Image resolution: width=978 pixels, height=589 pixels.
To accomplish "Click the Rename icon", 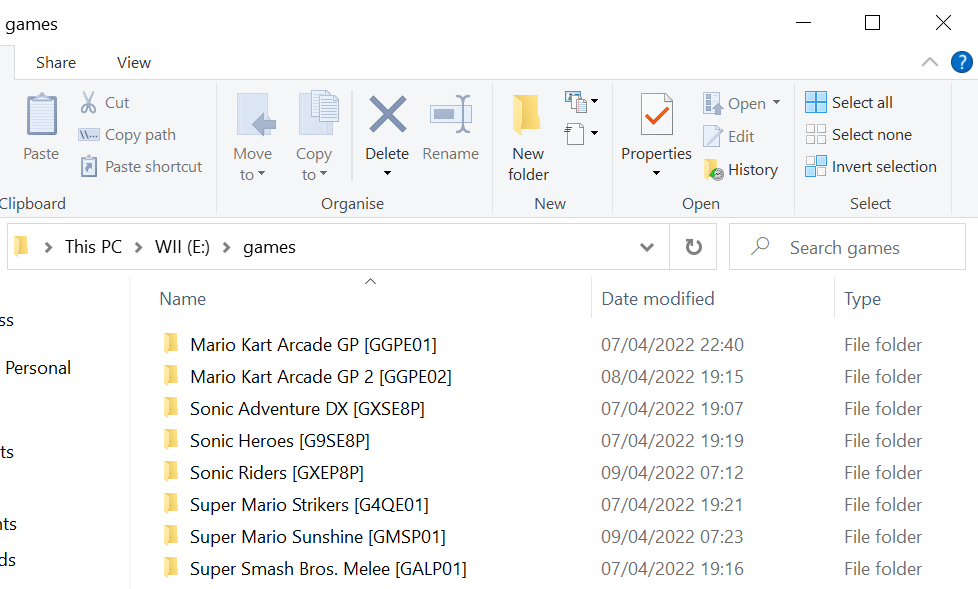I will click(x=450, y=114).
